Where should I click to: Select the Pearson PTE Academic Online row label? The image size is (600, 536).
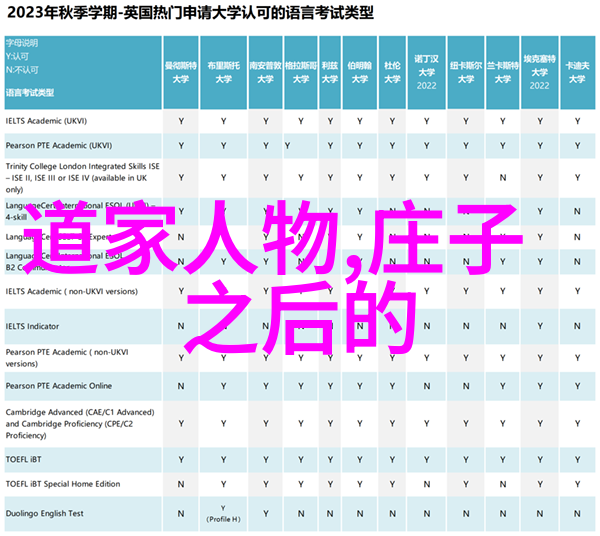(x=59, y=386)
